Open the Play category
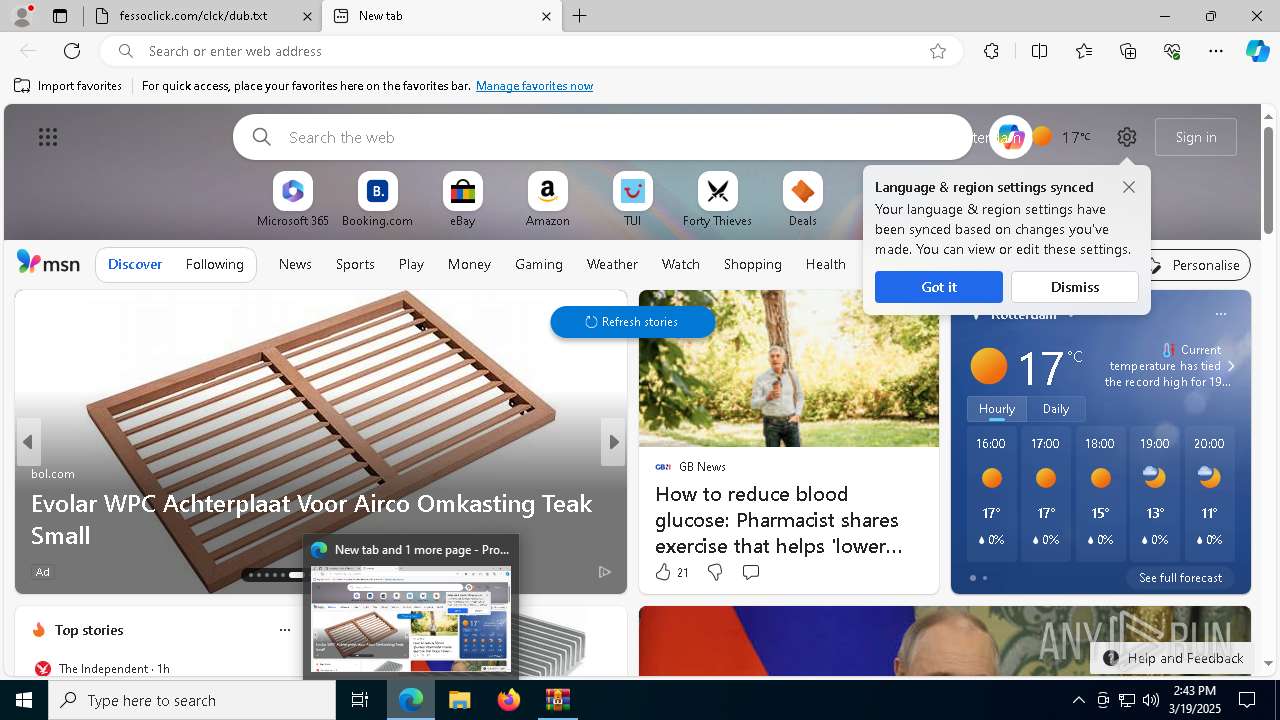This screenshot has height=720, width=1280. [x=411, y=264]
